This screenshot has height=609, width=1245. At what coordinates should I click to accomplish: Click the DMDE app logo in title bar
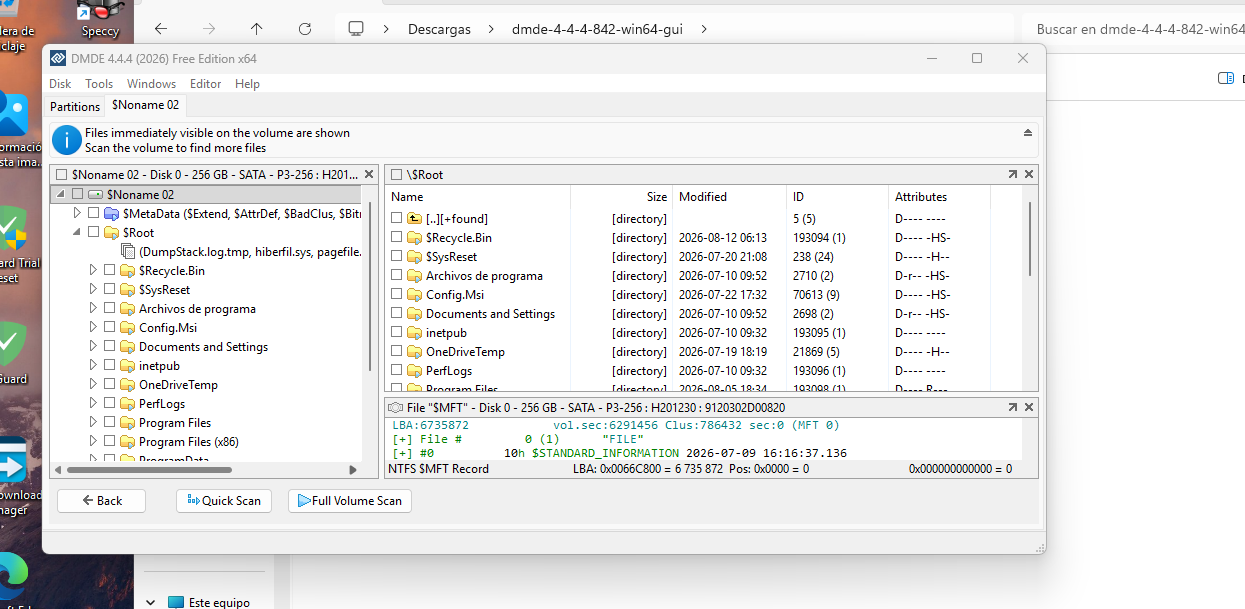pos(58,58)
